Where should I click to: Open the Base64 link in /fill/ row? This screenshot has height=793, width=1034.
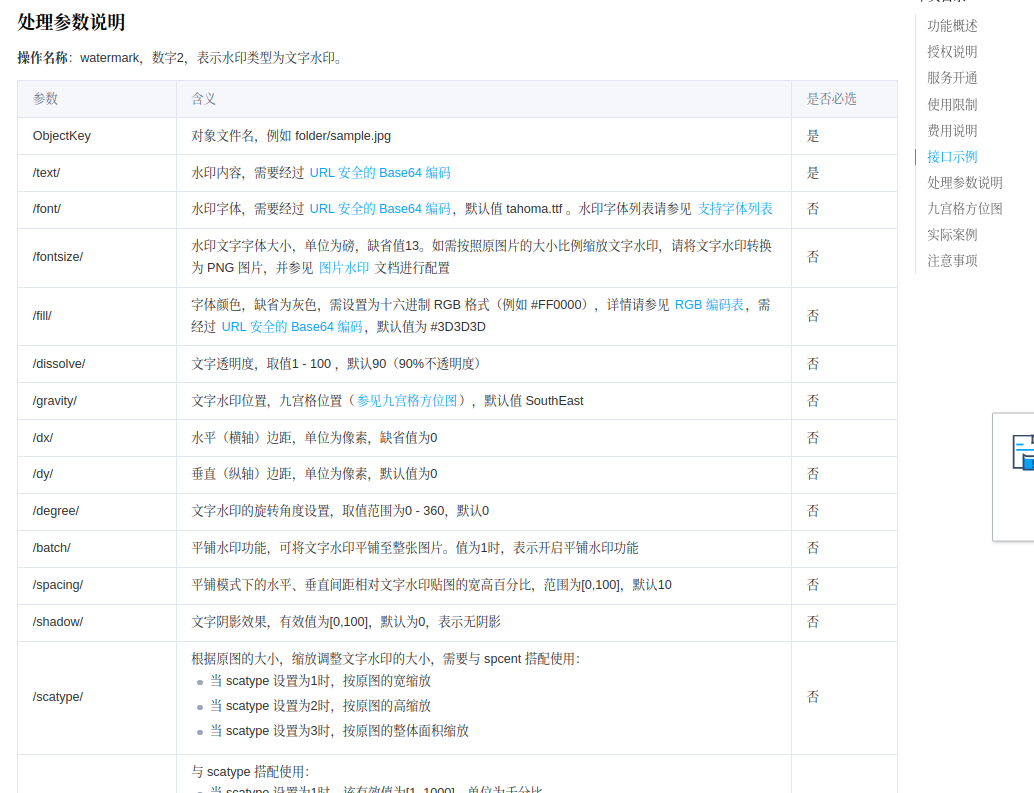pos(291,326)
